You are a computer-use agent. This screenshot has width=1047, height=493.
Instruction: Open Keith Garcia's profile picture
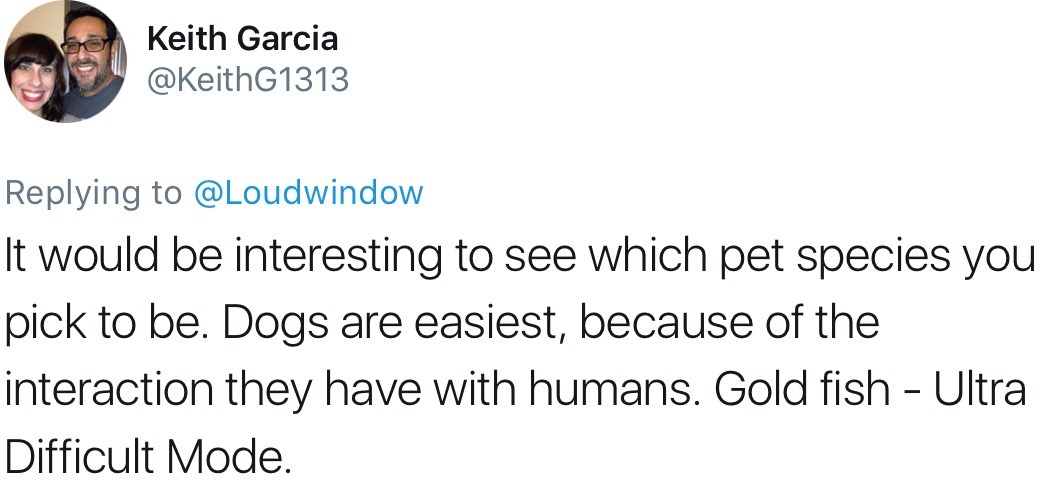coord(65,62)
